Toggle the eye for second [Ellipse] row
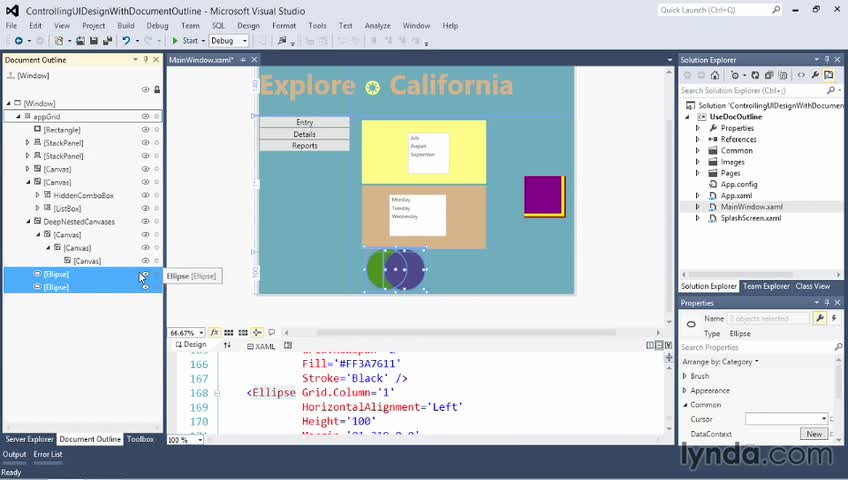Screen dimensions: 848x480 (x=145, y=287)
